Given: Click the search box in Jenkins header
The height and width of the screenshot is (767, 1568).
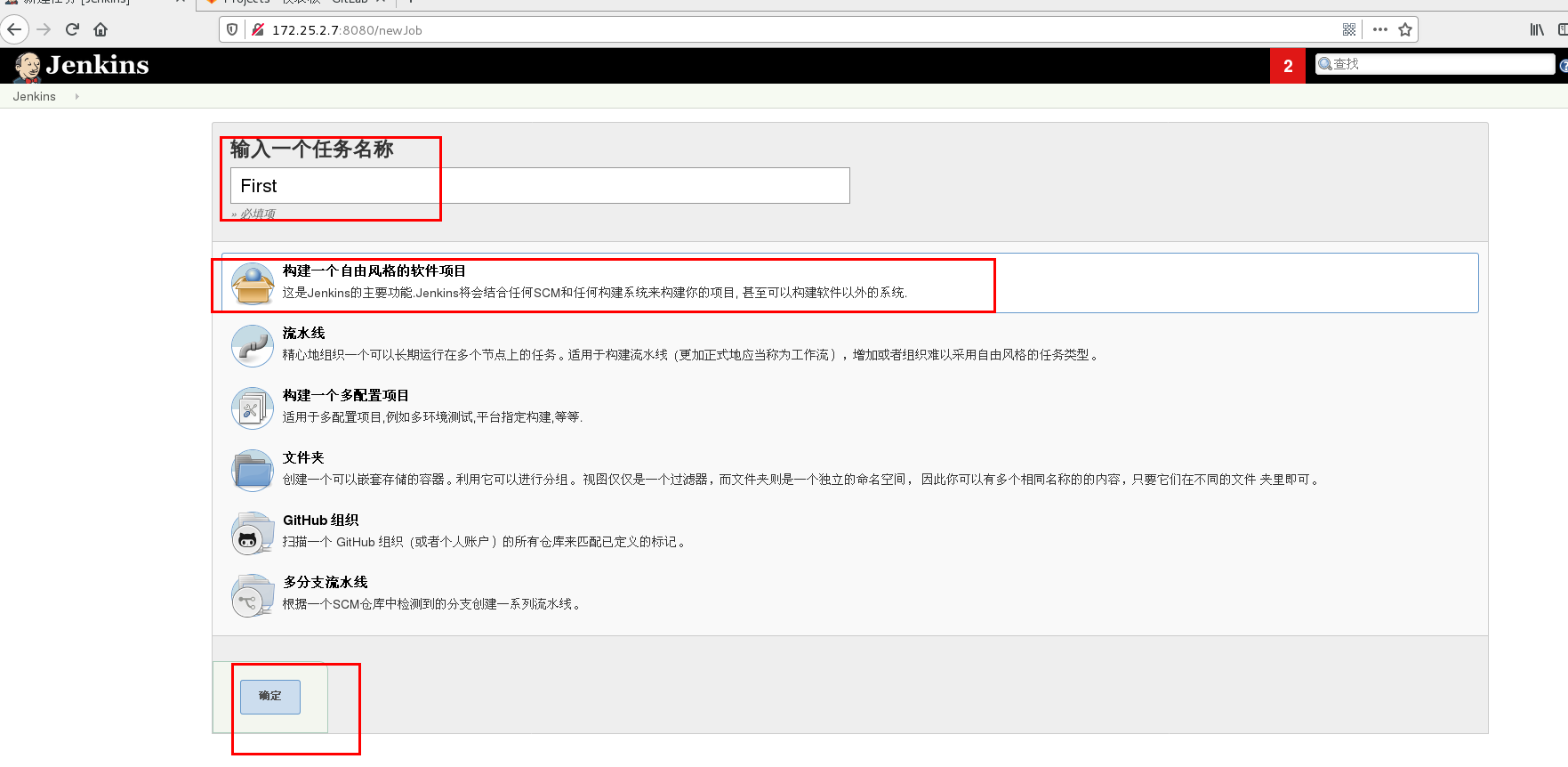Looking at the screenshot, I should click(1435, 64).
